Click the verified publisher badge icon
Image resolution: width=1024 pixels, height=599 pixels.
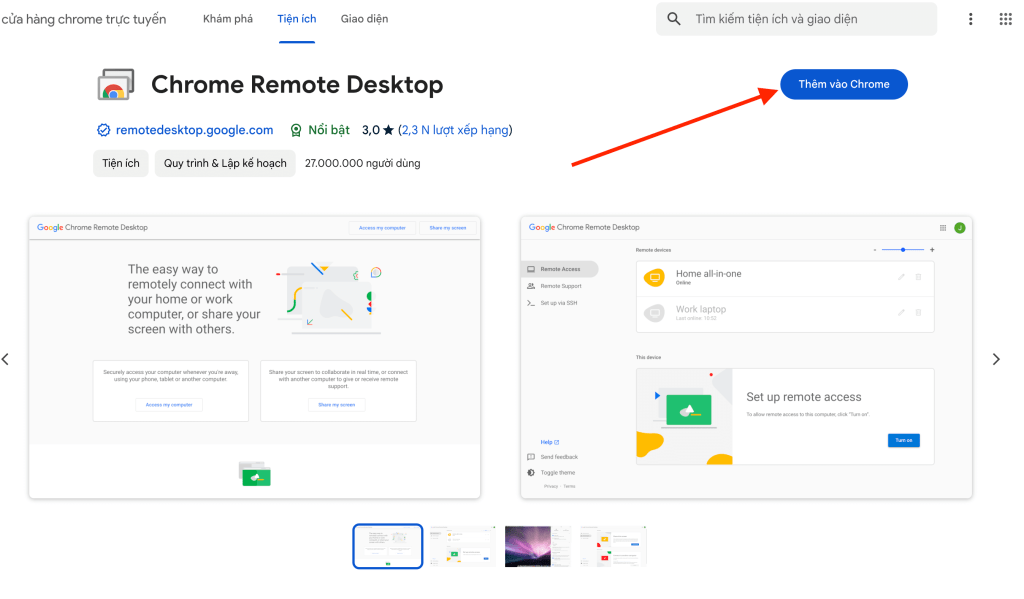[x=103, y=130]
